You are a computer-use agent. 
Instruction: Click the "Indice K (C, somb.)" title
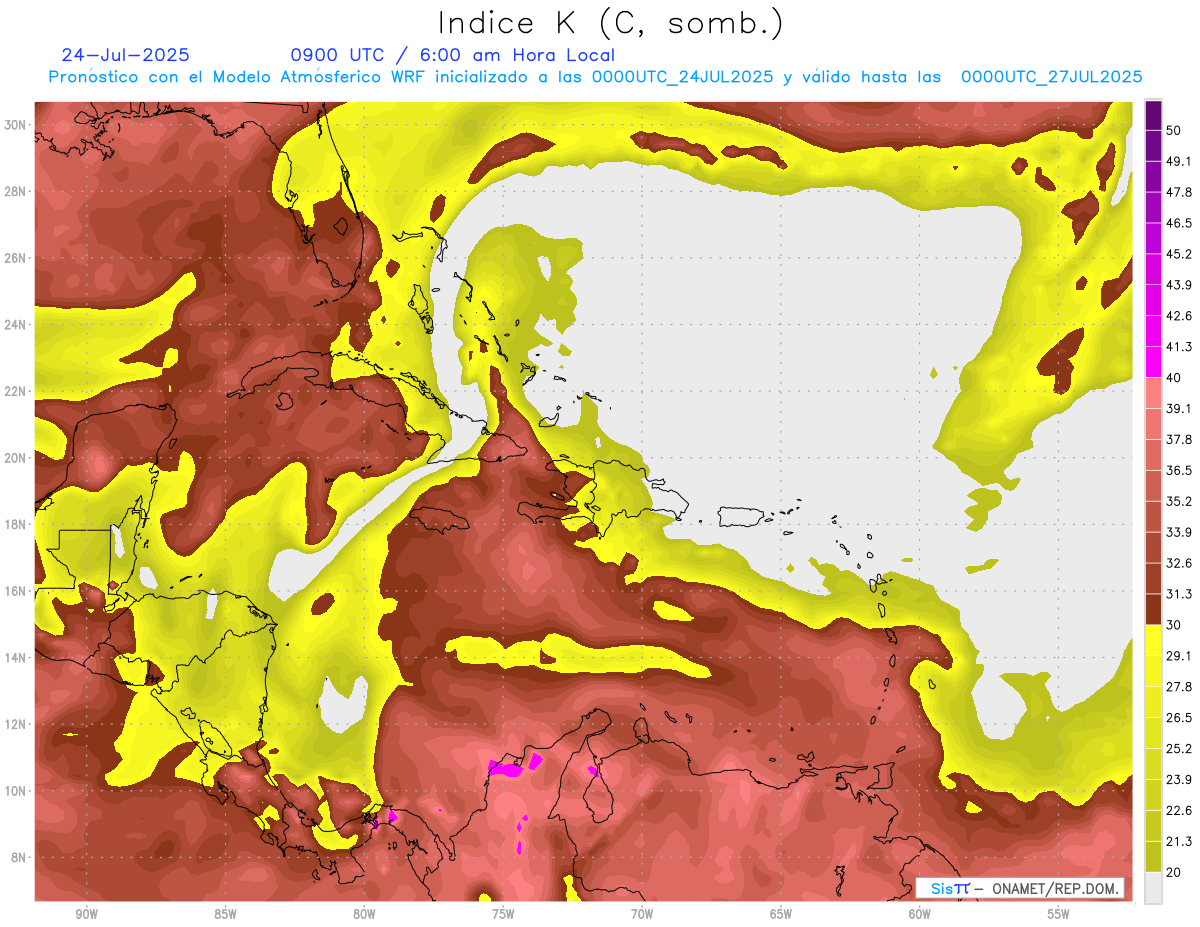coord(610,23)
